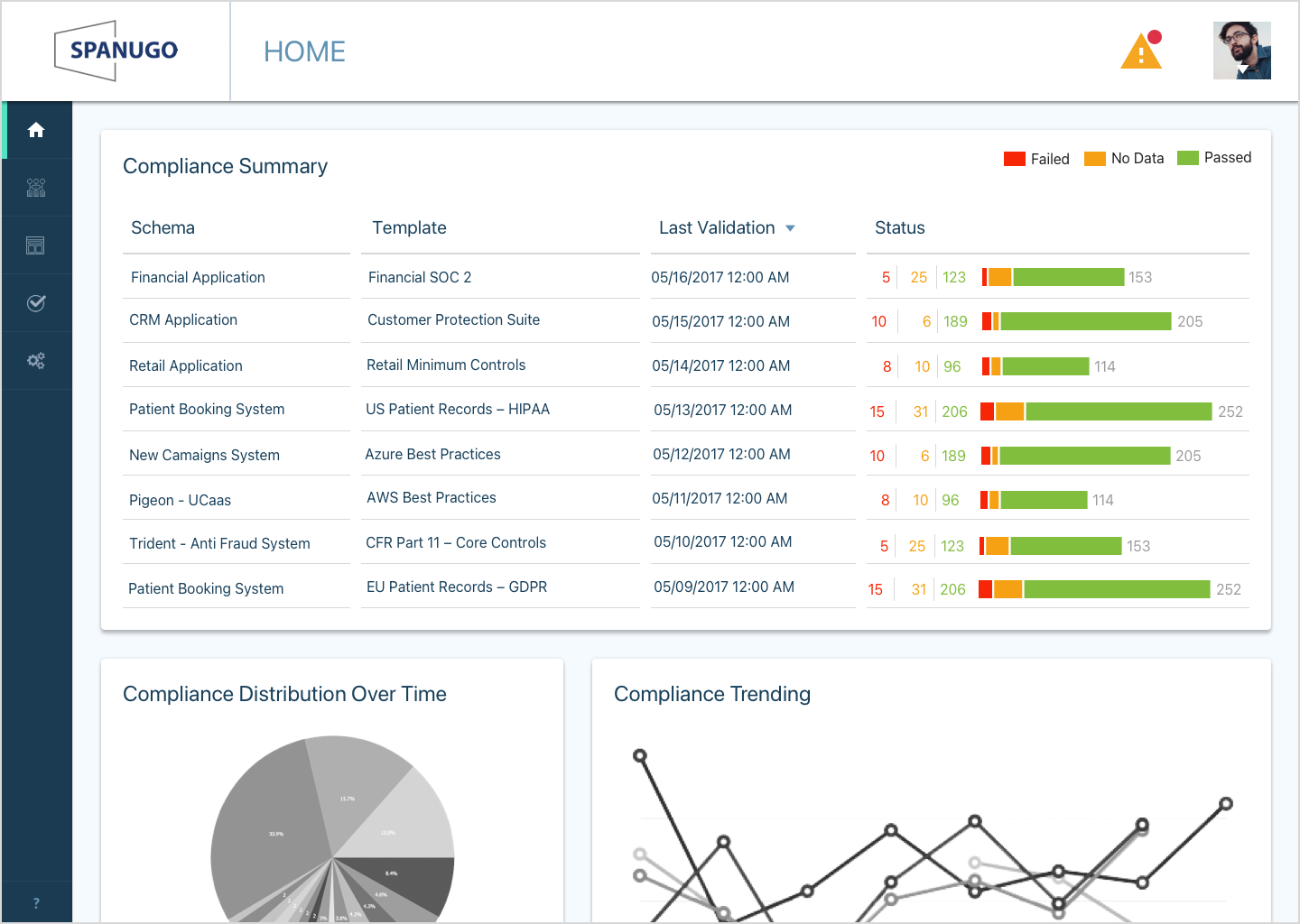Sort by the Status column header

[x=900, y=227]
